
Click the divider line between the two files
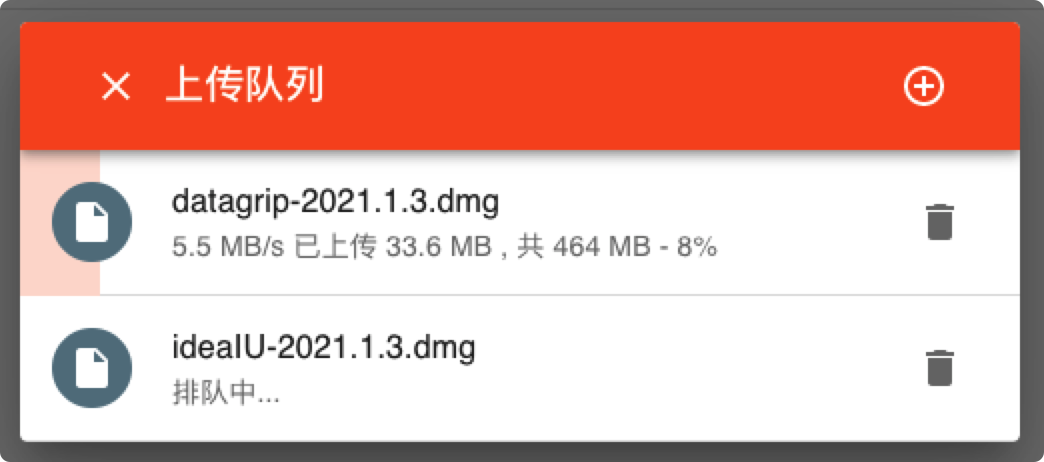(520, 295)
